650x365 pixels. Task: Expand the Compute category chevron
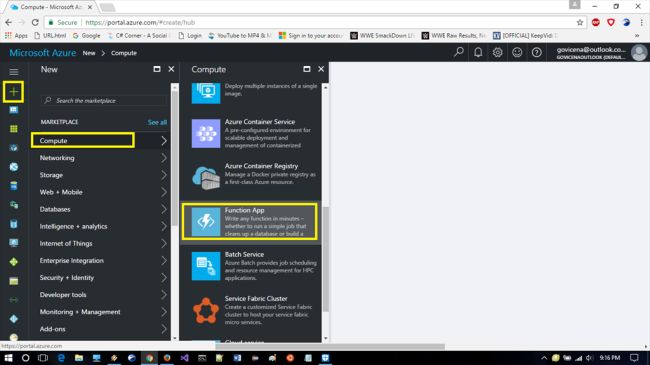(164, 141)
